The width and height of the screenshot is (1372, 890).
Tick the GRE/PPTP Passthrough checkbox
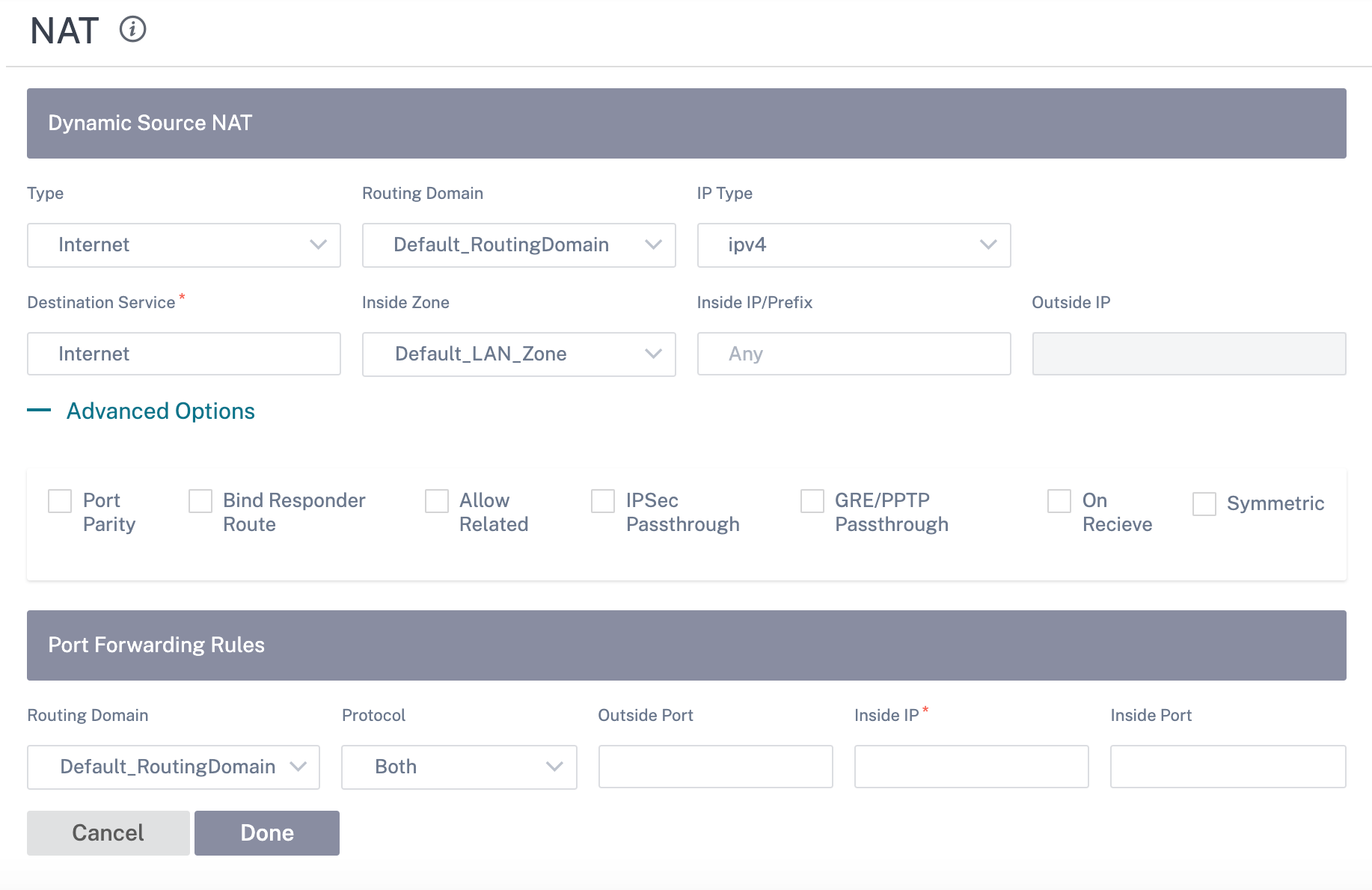[x=812, y=501]
